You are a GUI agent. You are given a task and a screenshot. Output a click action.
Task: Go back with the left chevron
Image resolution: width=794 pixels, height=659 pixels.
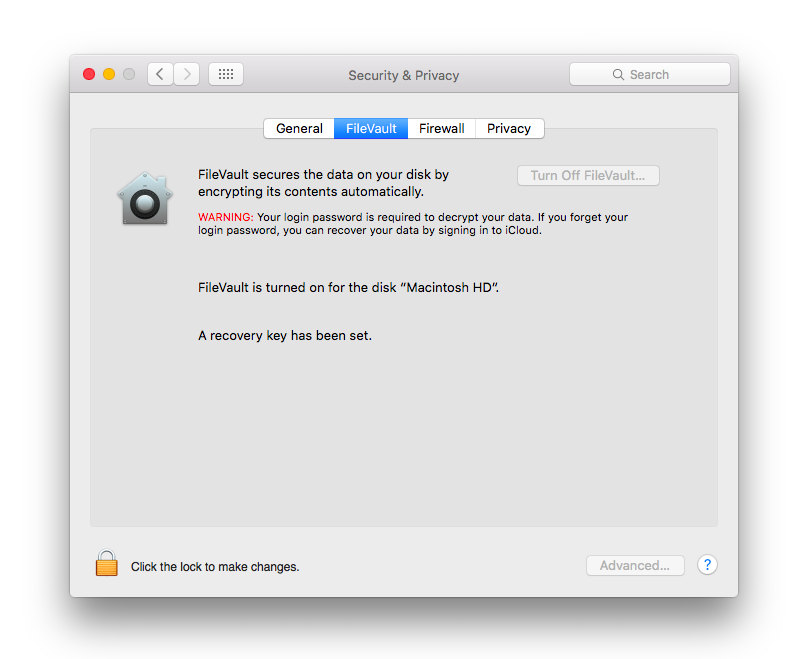[160, 74]
